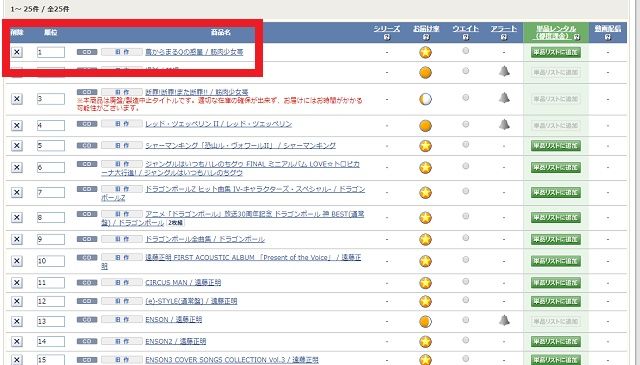This screenshot has width=640, height=365.
Task: Open the help icon under お届け率
Action: click(x=426, y=37)
